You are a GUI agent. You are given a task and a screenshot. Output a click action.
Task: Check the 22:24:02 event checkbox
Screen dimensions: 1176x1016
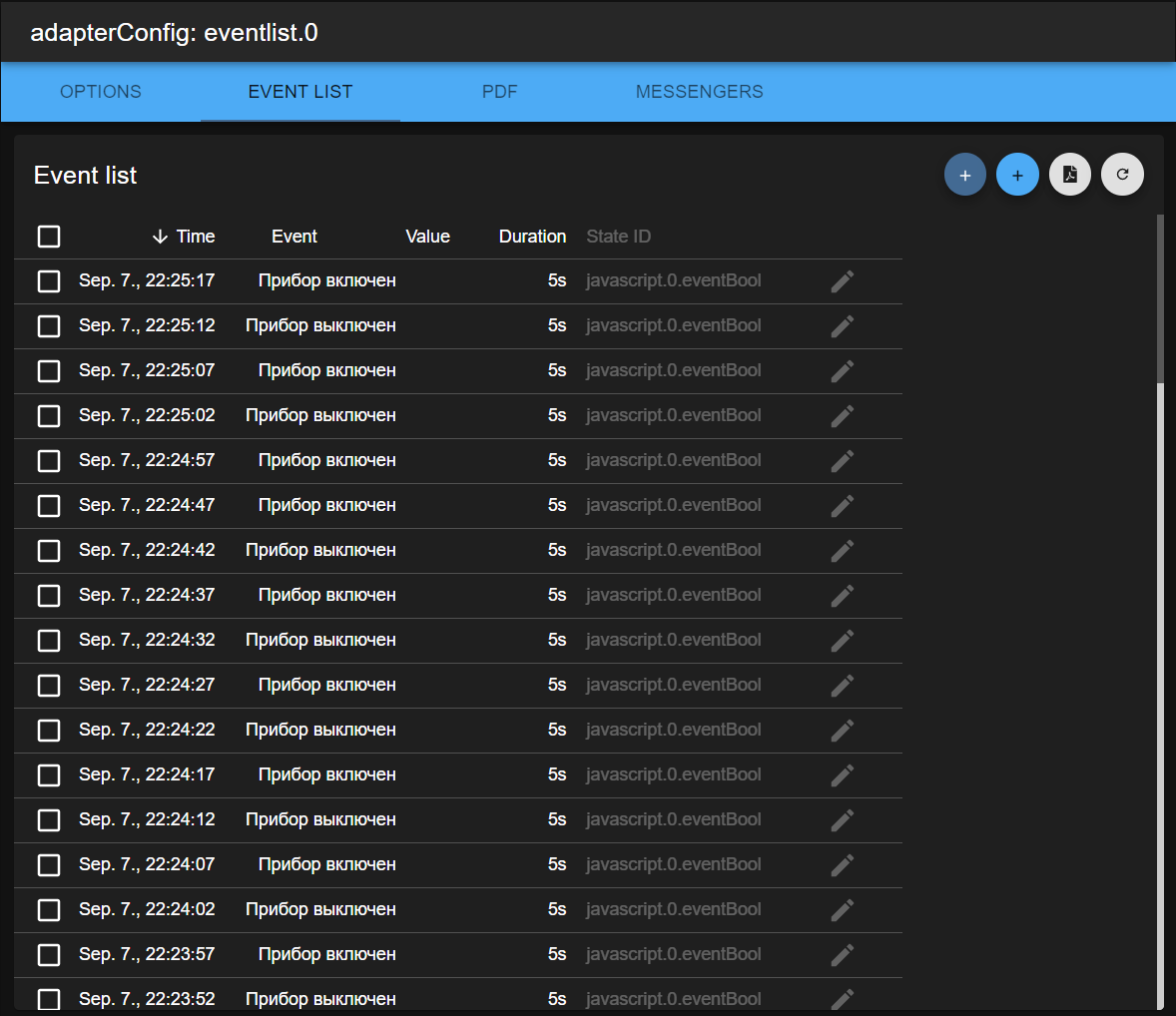[x=49, y=909]
